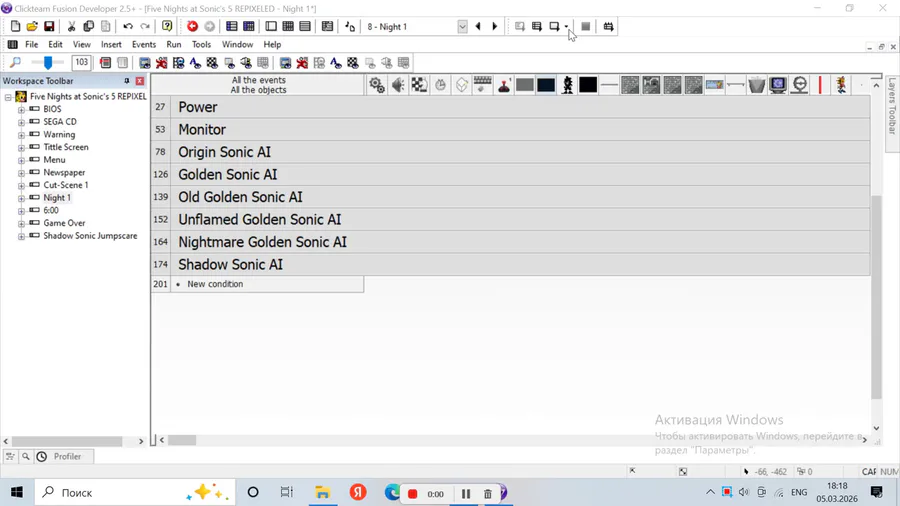The width and height of the screenshot is (900, 506).
Task: Click the Run frame icon
Action: tap(554, 26)
